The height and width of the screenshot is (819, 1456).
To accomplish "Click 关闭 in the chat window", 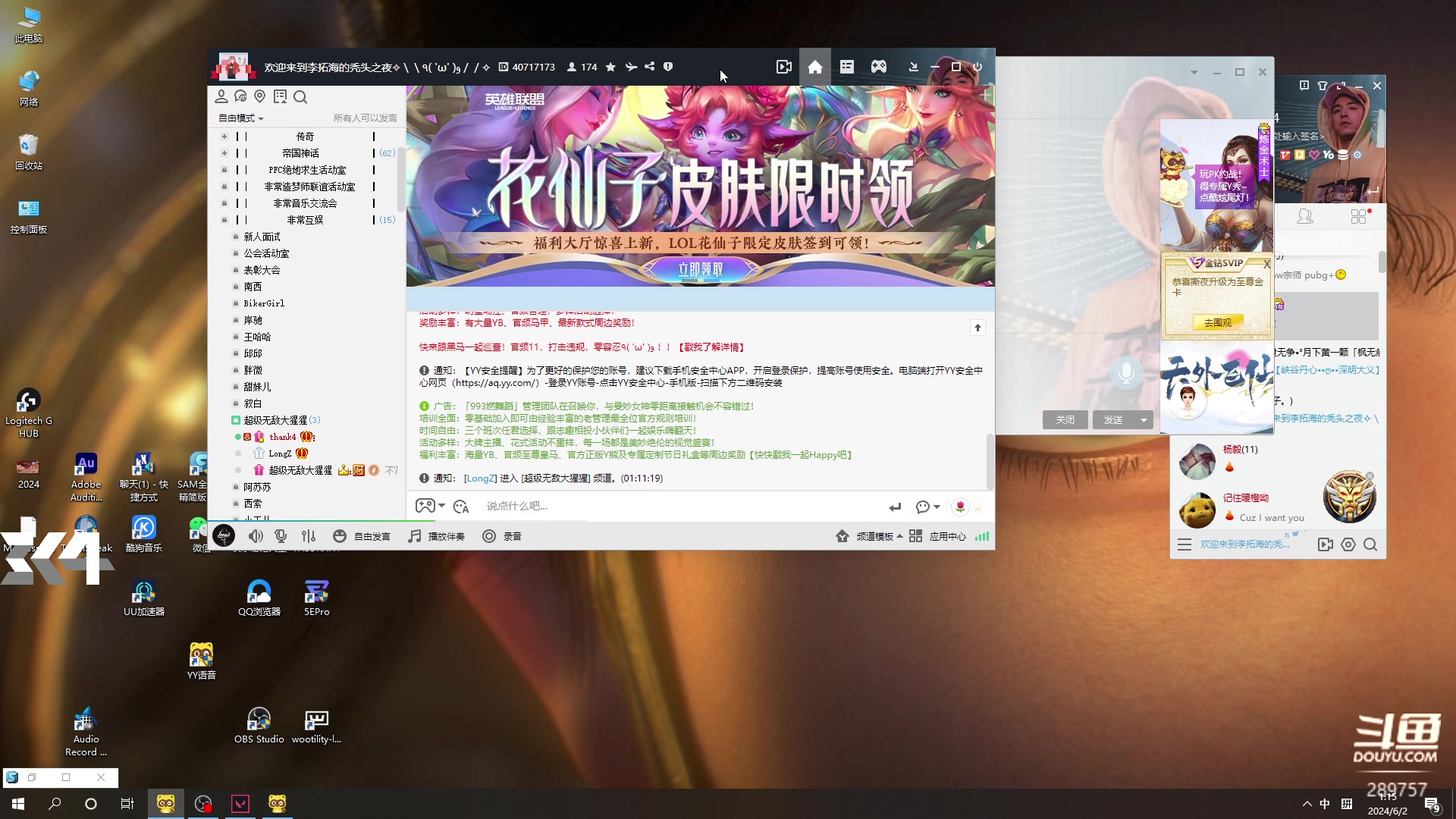I will (1065, 420).
